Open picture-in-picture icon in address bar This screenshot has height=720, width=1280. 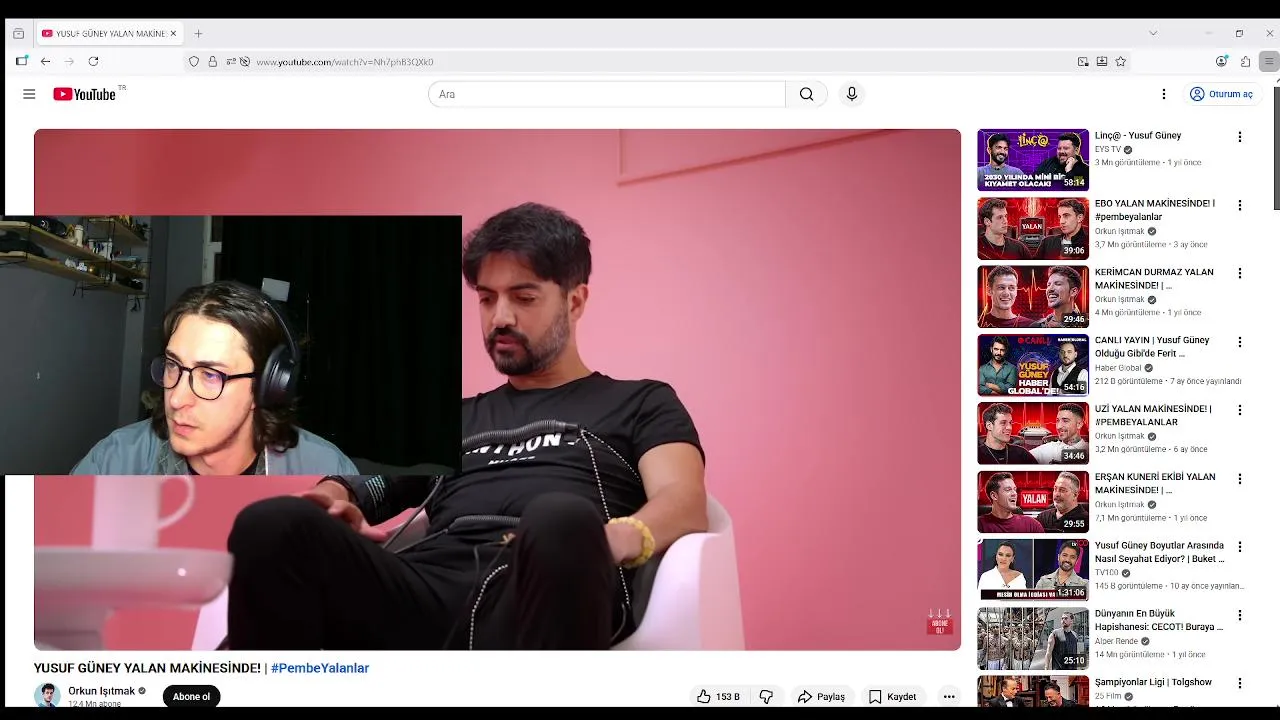(1083, 62)
